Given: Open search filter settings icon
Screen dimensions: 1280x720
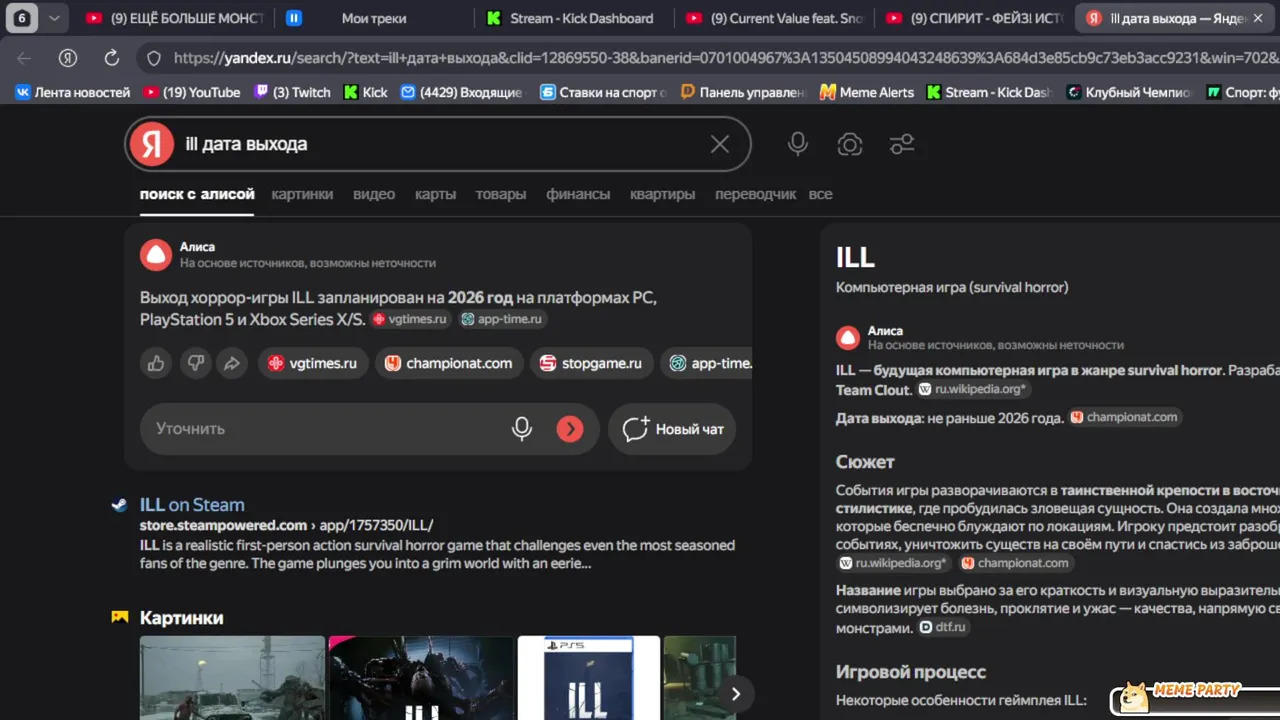Looking at the screenshot, I should coord(902,144).
